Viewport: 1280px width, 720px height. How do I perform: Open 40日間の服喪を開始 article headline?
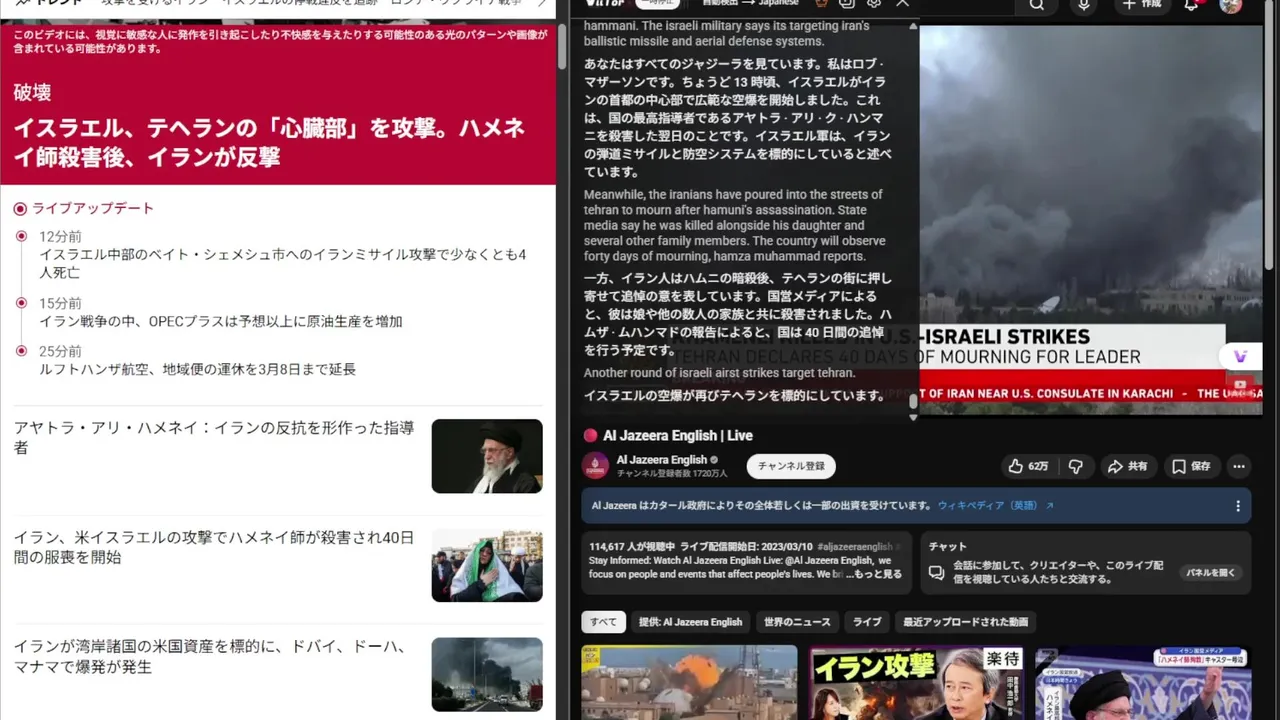click(214, 547)
